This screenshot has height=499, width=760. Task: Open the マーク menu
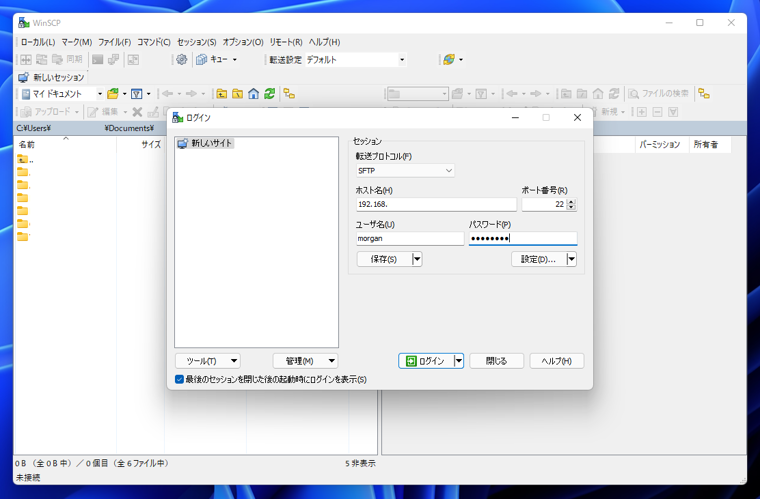[77, 42]
